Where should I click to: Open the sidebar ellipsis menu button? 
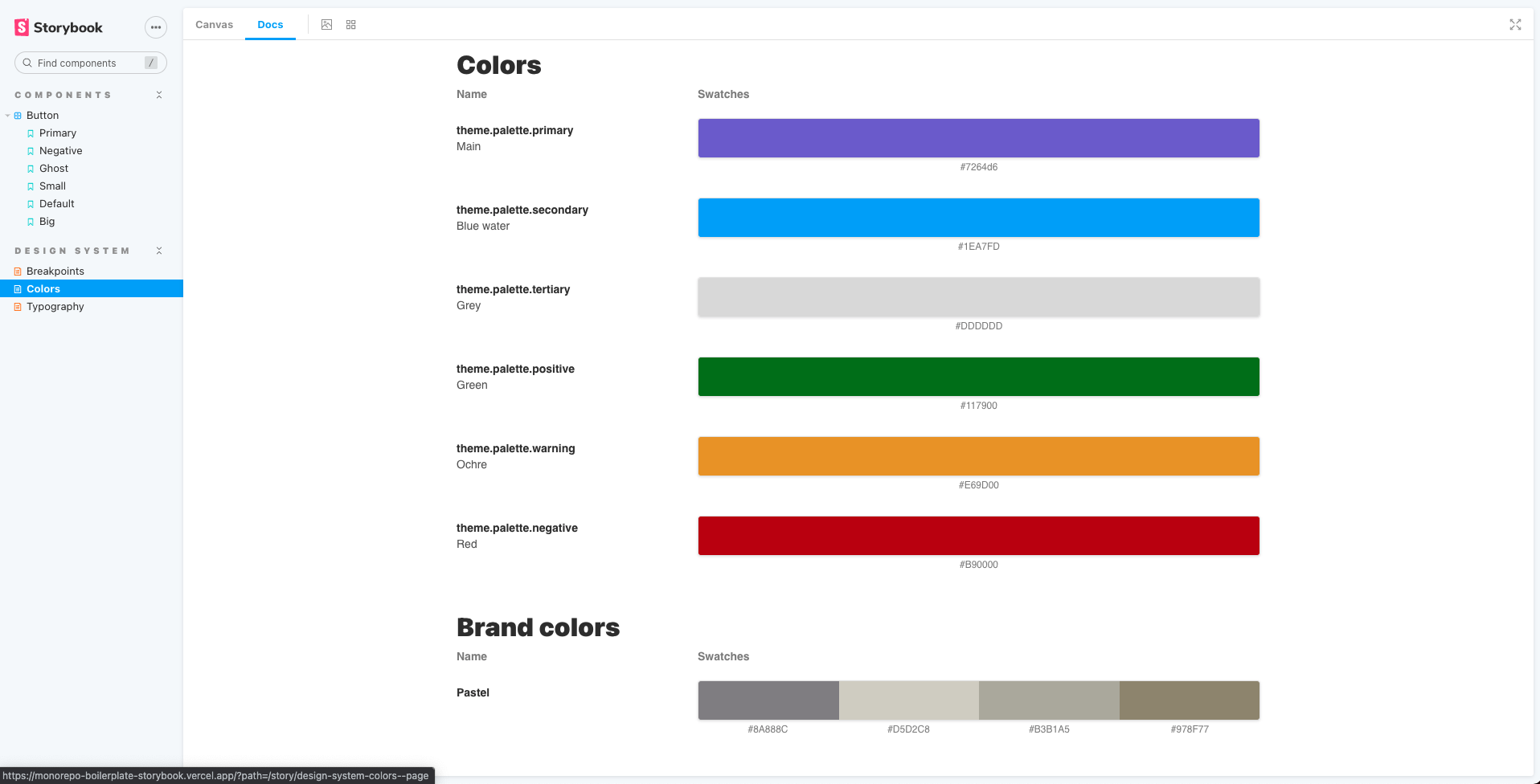point(156,27)
